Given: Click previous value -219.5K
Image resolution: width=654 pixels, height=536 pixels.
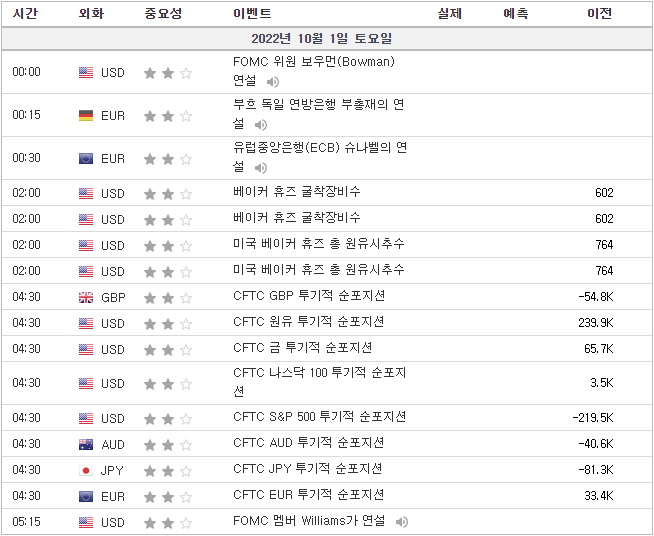Looking at the screenshot, I should click(x=593, y=418).
